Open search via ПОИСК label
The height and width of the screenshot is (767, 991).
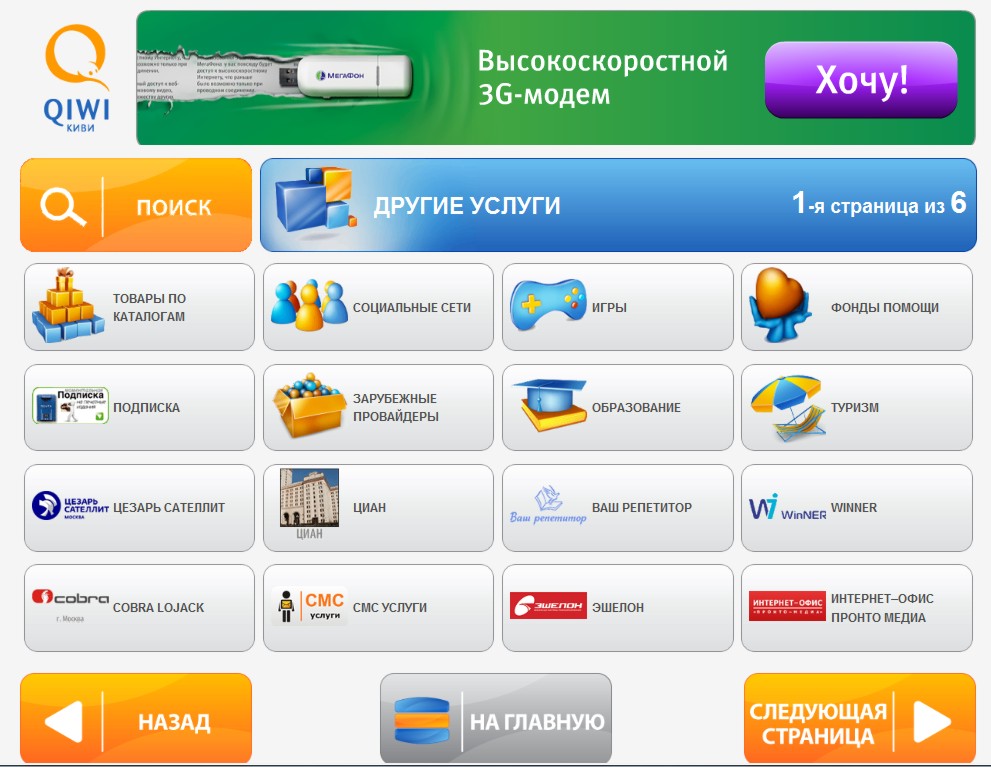[174, 207]
